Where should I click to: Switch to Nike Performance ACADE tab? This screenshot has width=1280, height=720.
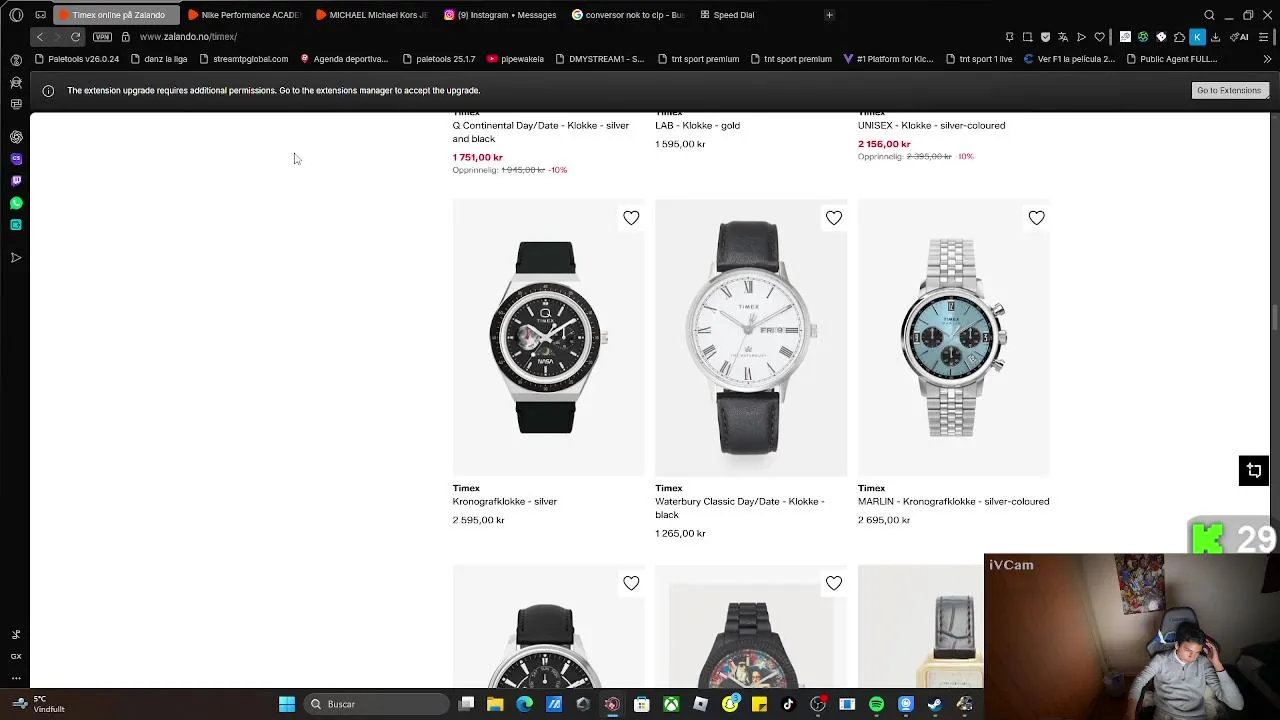pos(244,15)
